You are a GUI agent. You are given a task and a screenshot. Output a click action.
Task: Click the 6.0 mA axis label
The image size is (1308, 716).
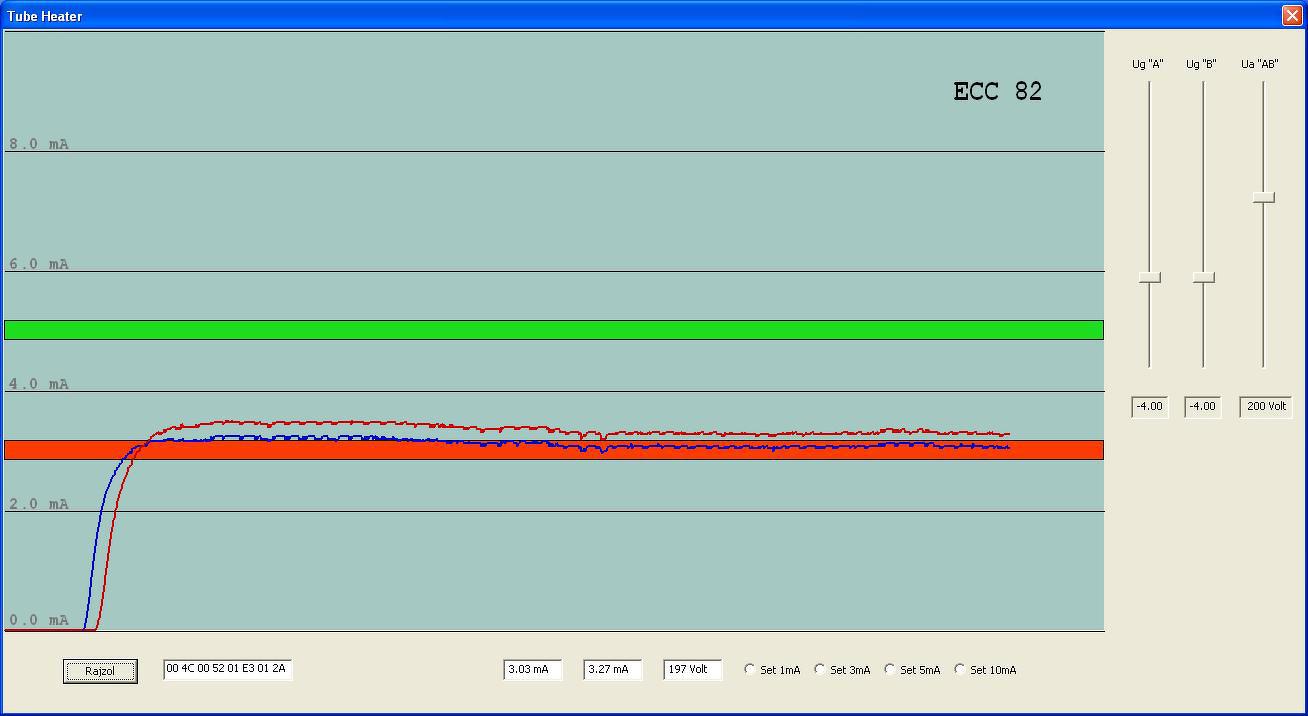tap(39, 264)
